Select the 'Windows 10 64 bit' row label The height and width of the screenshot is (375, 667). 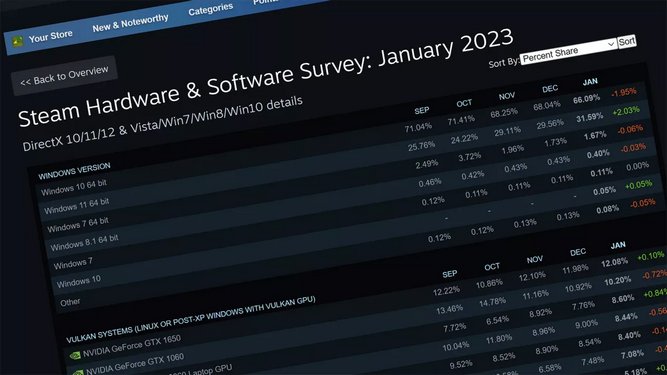74,188
